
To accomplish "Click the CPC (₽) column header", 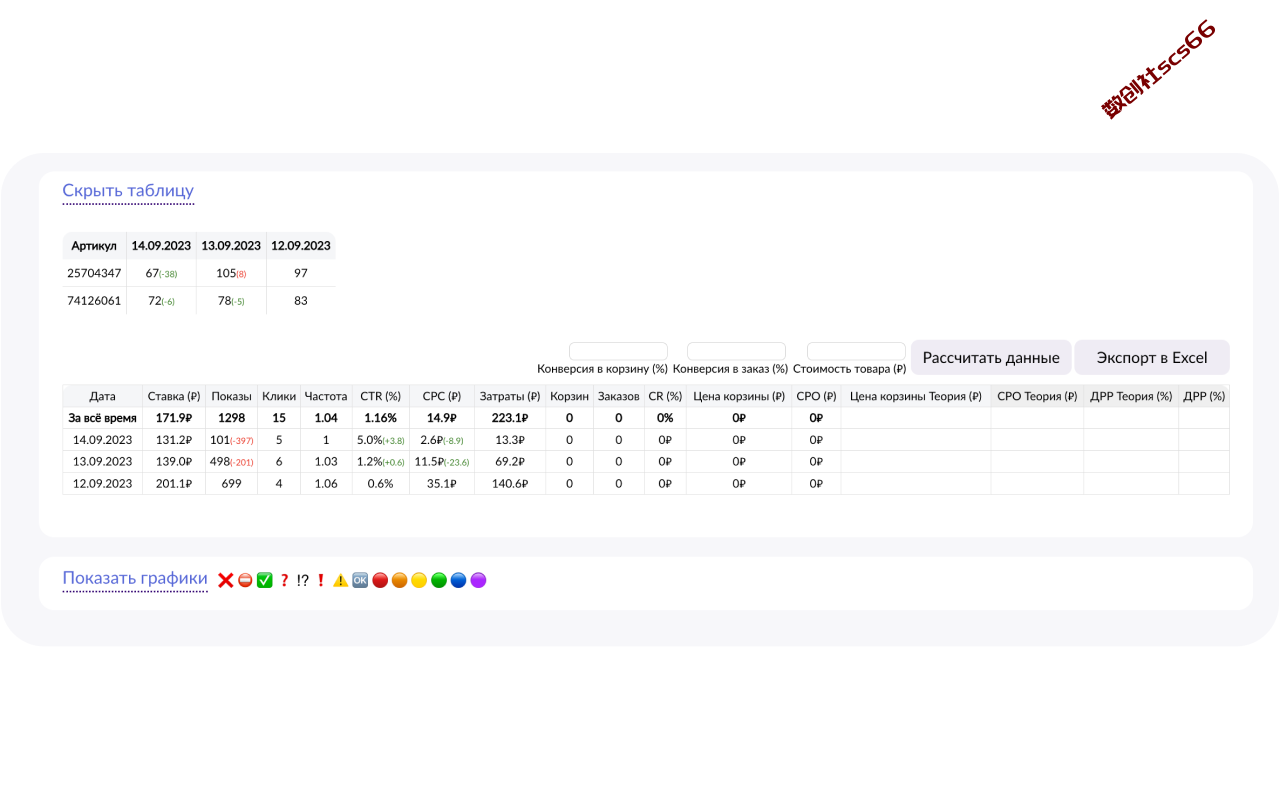I will tap(441, 396).
